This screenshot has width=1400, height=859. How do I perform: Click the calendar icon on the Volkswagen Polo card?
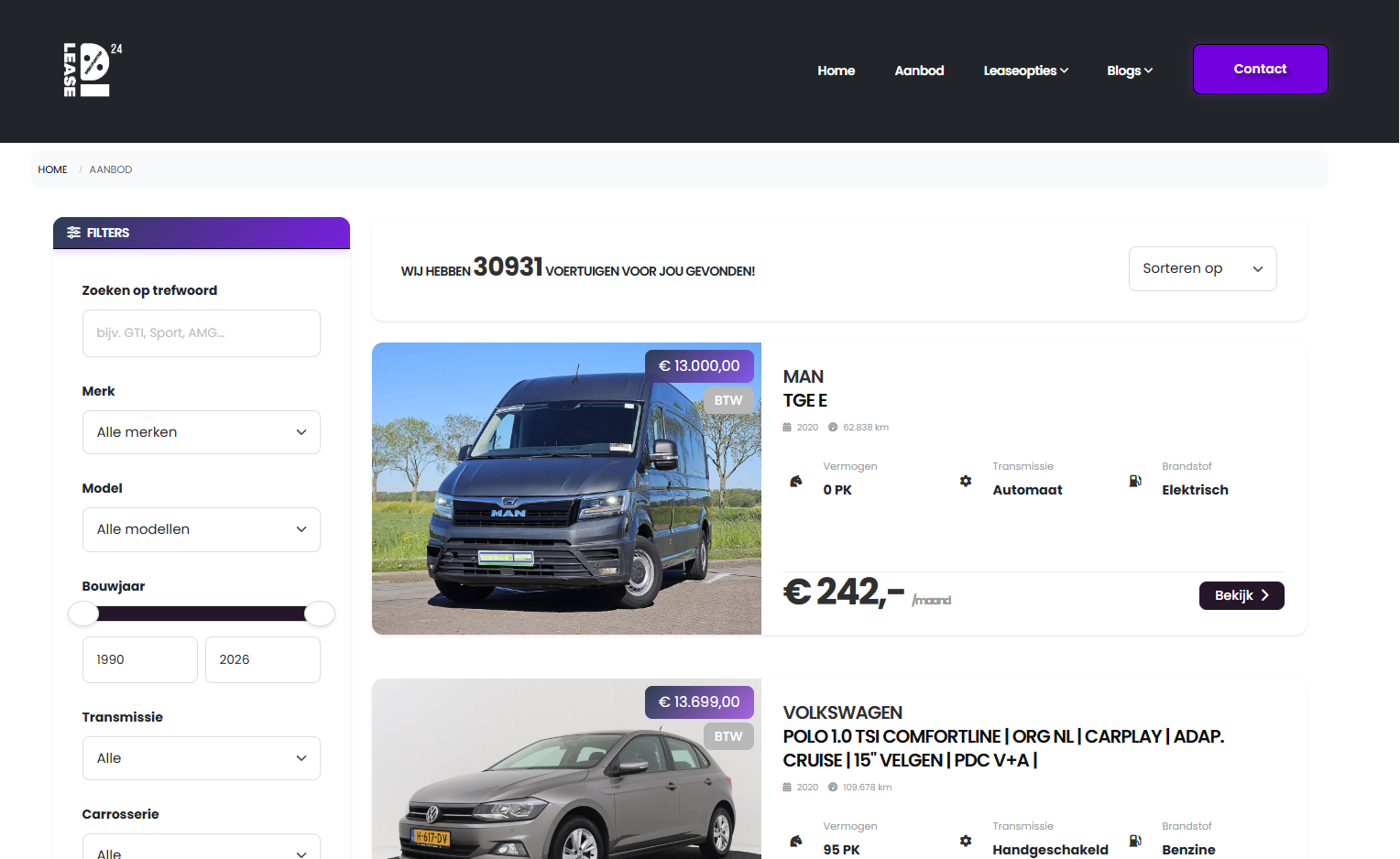[x=787, y=787]
